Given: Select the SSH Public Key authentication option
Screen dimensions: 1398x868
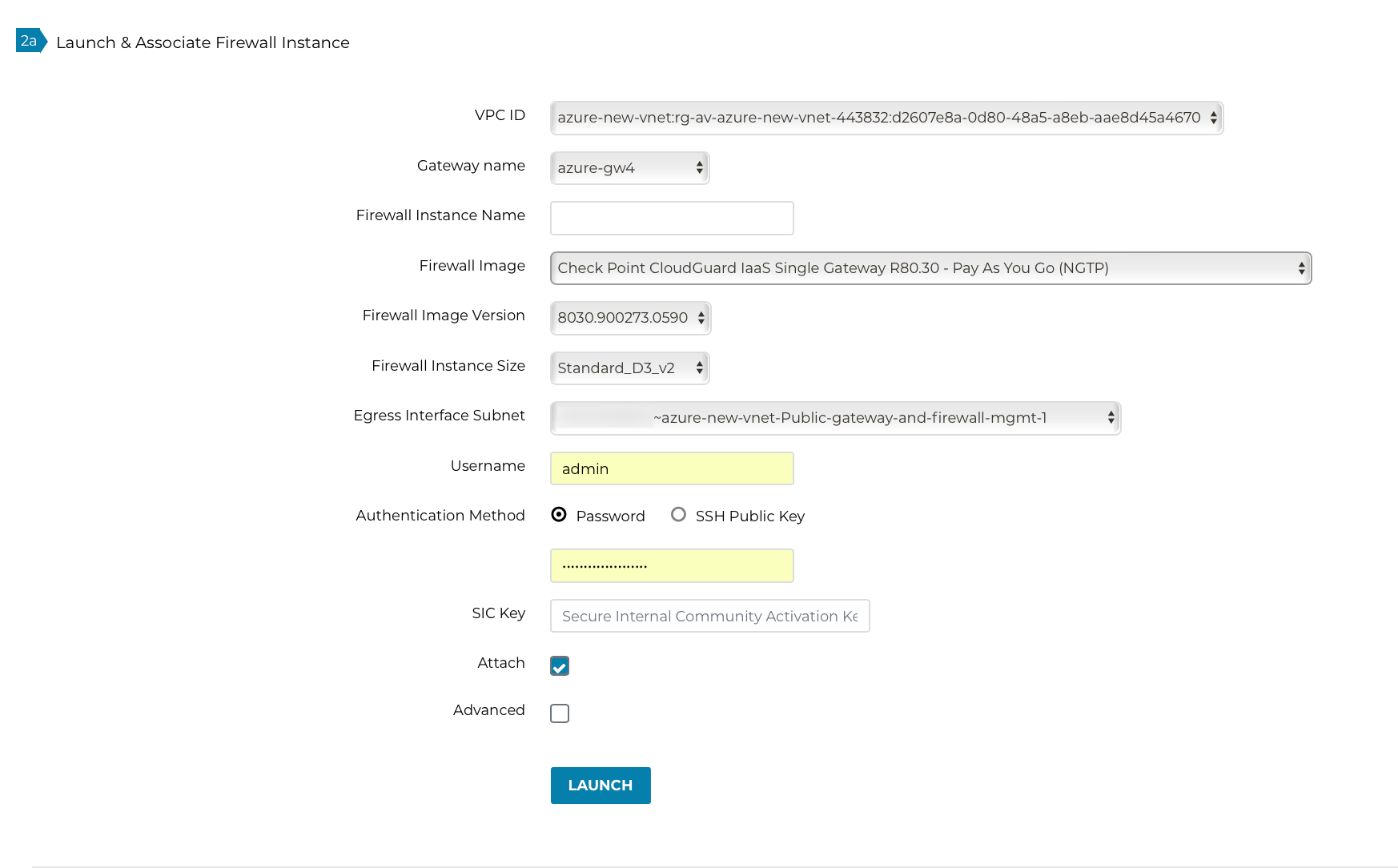Looking at the screenshot, I should [678, 514].
